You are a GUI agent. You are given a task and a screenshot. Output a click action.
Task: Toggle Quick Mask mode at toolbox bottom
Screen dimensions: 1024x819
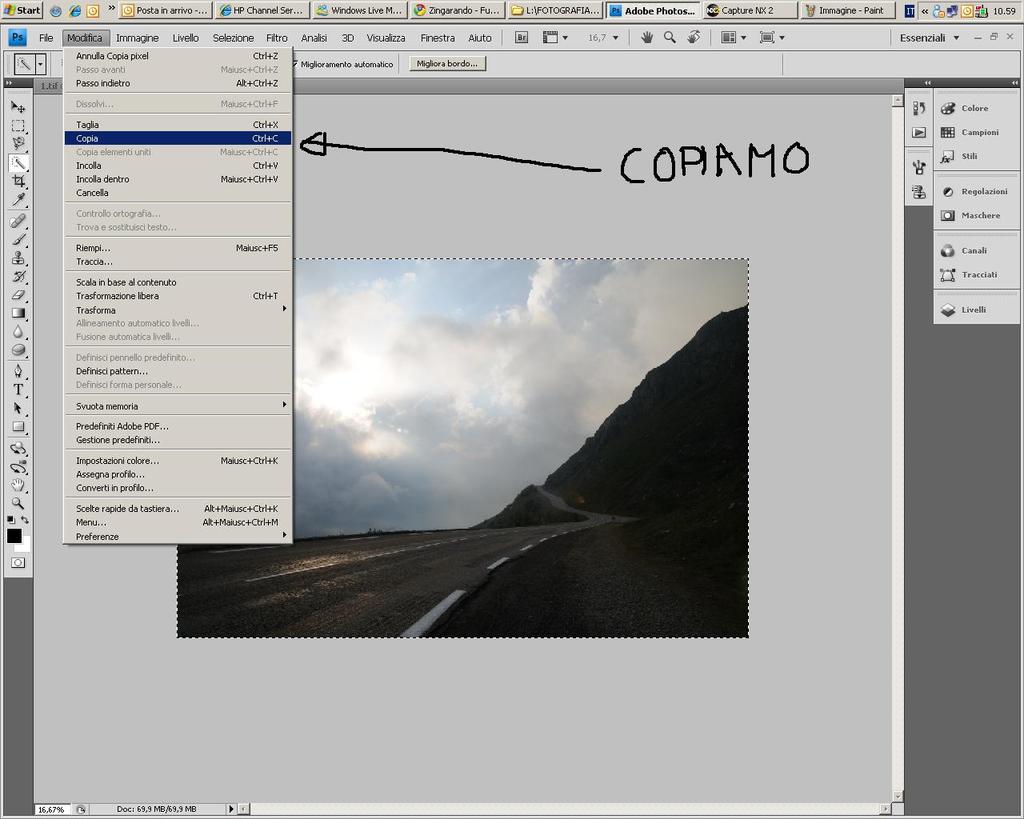tap(18, 563)
